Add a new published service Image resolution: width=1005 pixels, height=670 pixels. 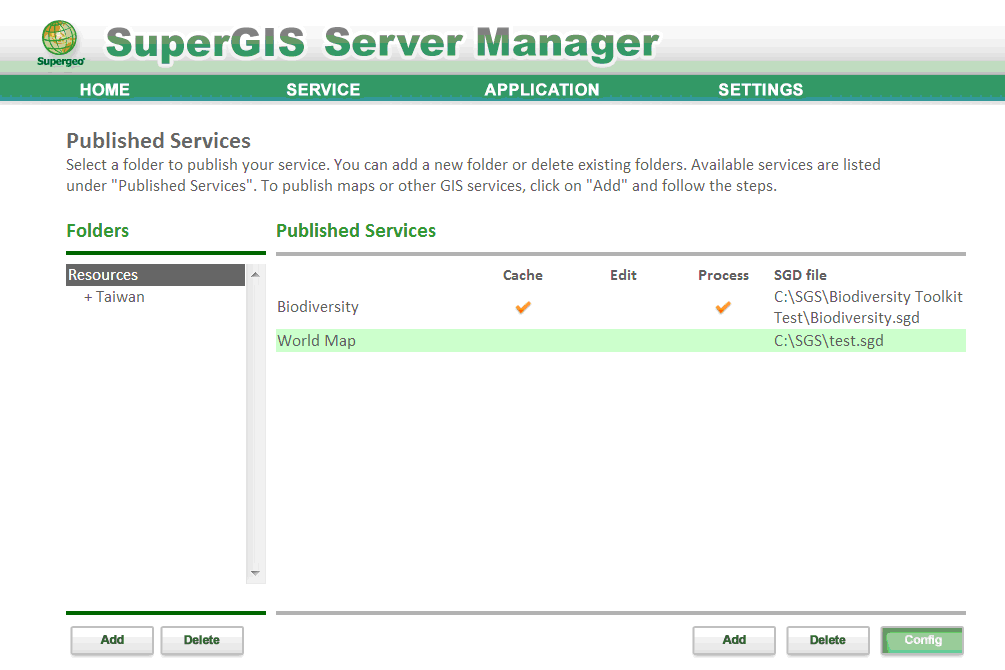[734, 640]
